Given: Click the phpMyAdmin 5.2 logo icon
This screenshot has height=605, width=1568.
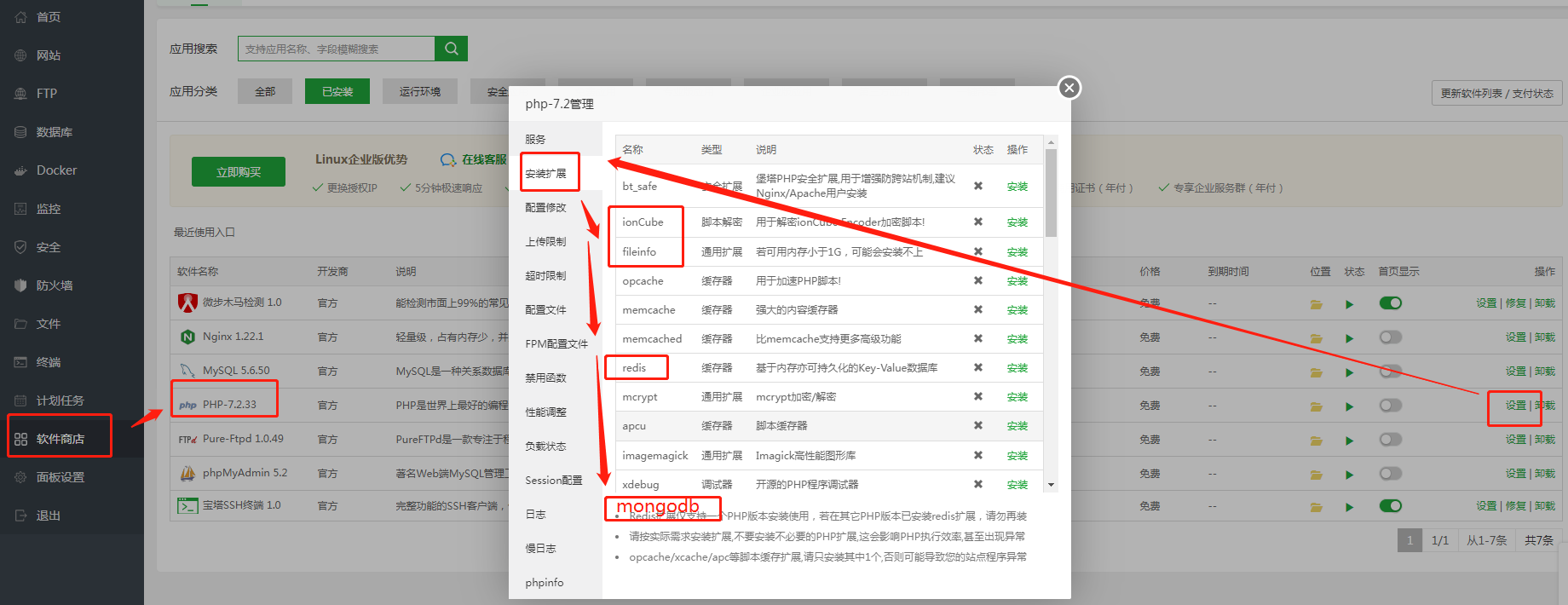Looking at the screenshot, I should tap(187, 473).
